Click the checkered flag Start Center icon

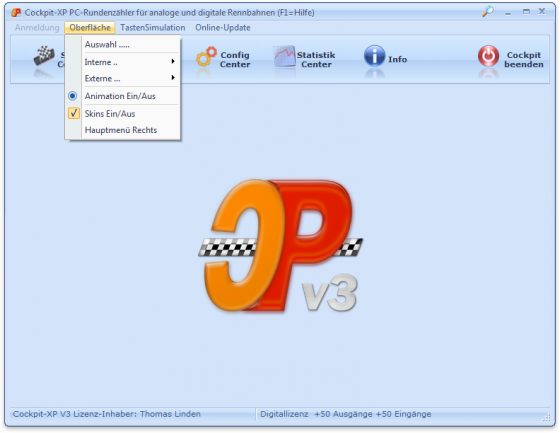[44, 56]
